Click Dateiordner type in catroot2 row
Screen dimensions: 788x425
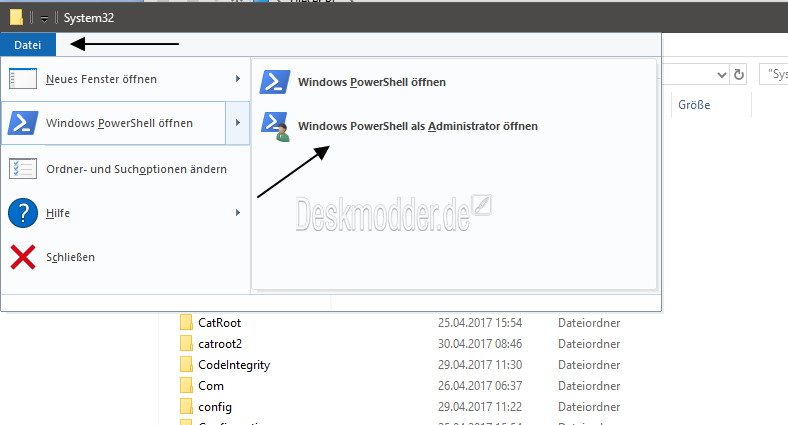click(589, 344)
